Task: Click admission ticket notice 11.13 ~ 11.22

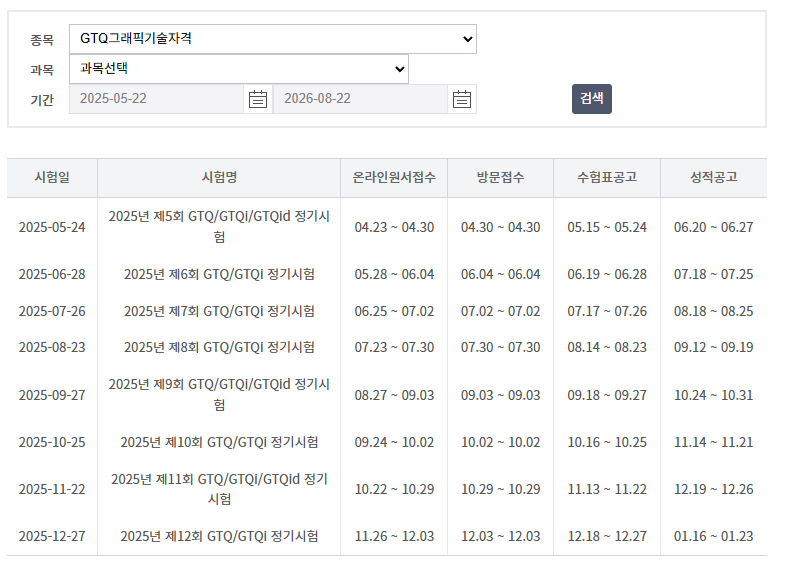Action: [x=607, y=489]
